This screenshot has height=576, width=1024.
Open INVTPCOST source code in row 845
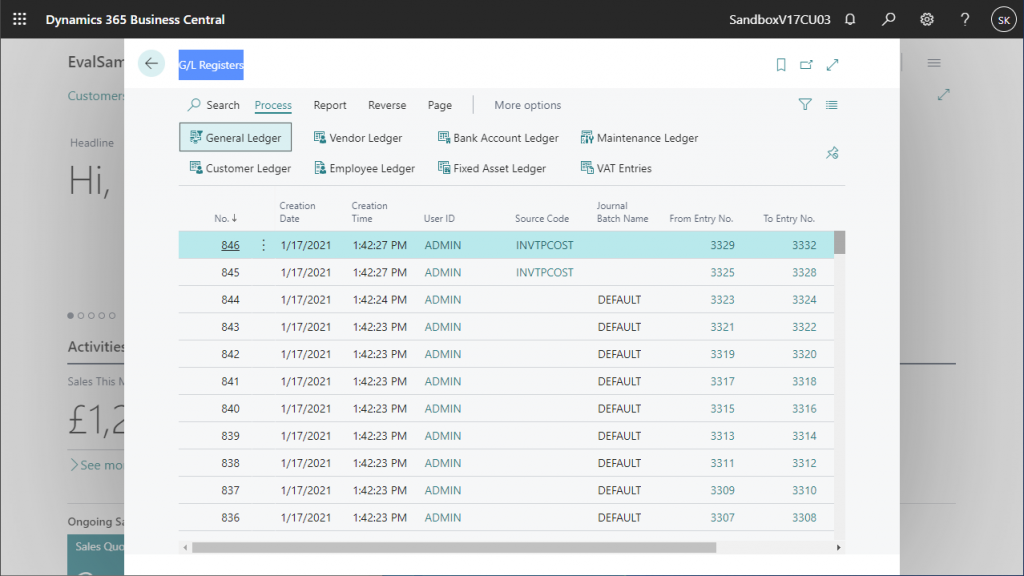pos(545,272)
